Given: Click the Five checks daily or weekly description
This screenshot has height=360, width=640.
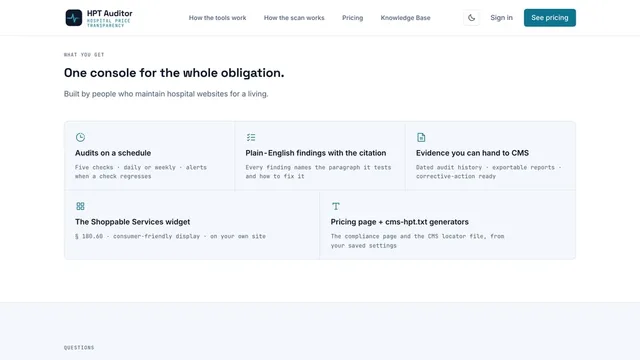Looking at the screenshot, I should [x=141, y=172].
